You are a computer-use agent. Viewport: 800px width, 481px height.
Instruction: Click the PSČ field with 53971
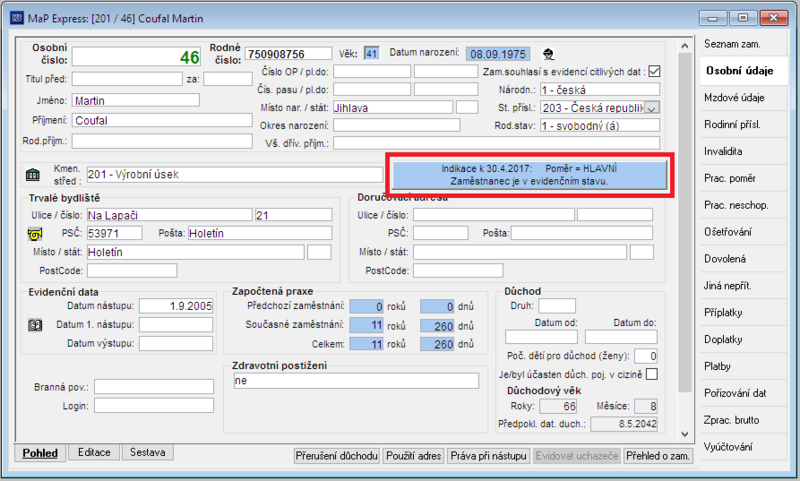(x=114, y=233)
